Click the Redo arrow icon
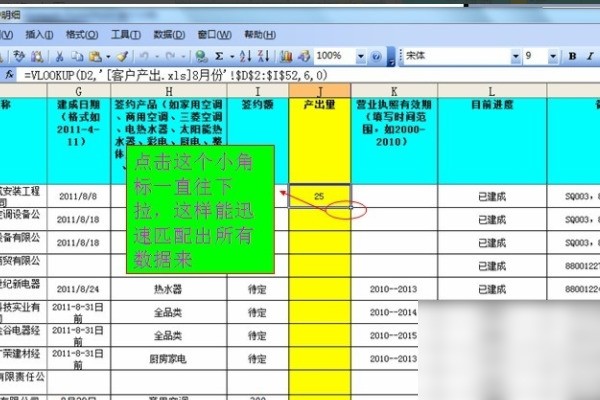The height and width of the screenshot is (400, 600). tap(170, 57)
